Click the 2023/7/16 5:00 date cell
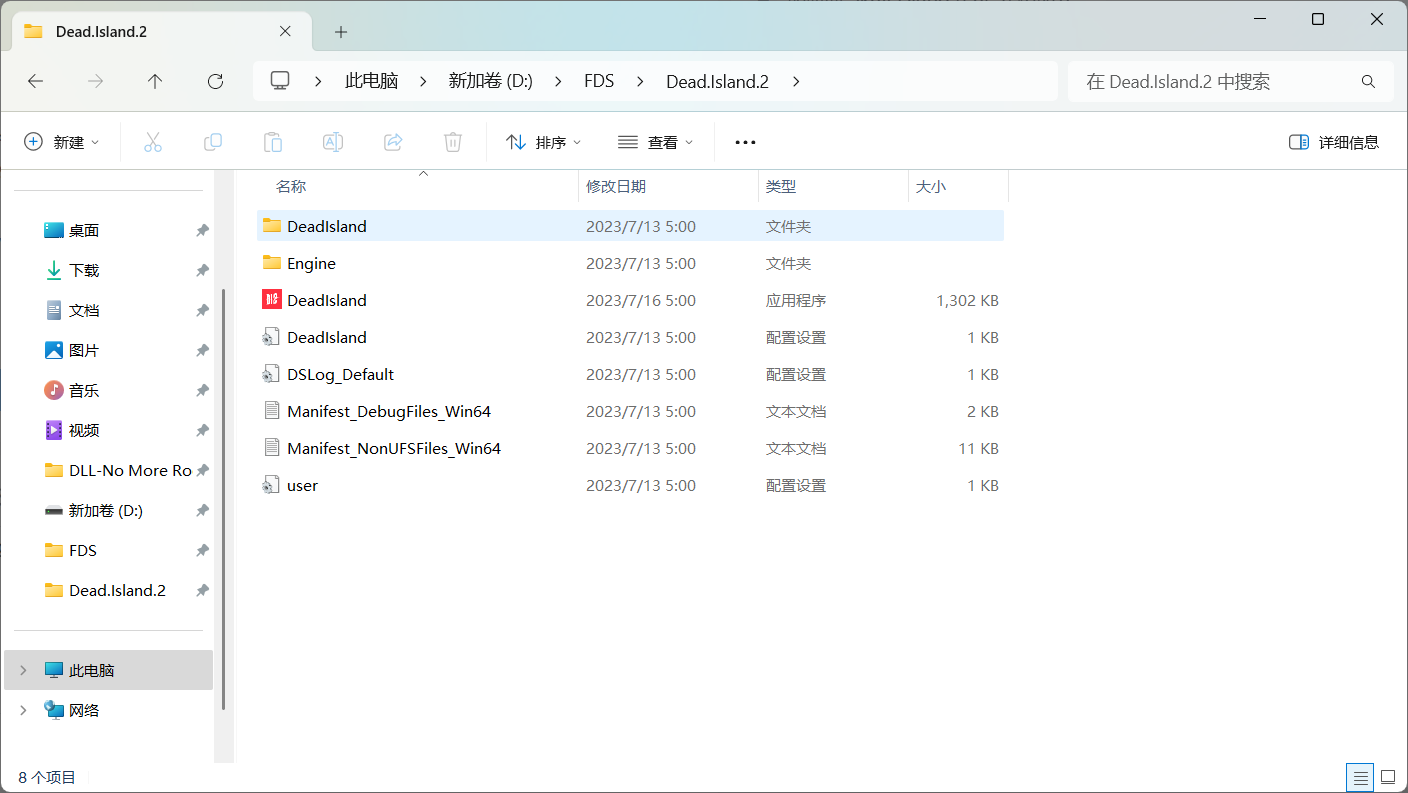Viewport: 1408px width, 793px height. coord(641,300)
